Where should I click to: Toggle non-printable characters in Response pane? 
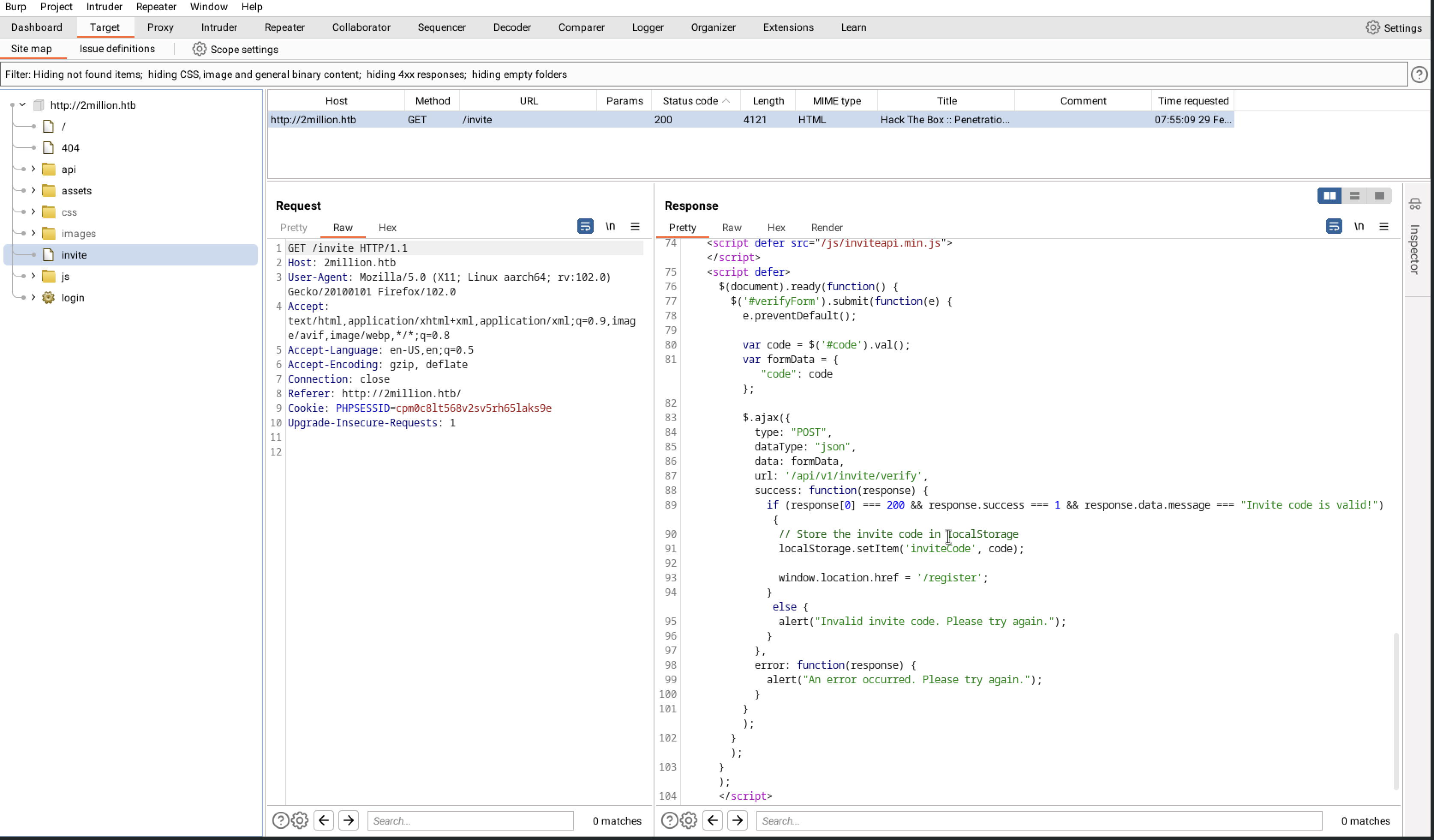[x=1359, y=226]
